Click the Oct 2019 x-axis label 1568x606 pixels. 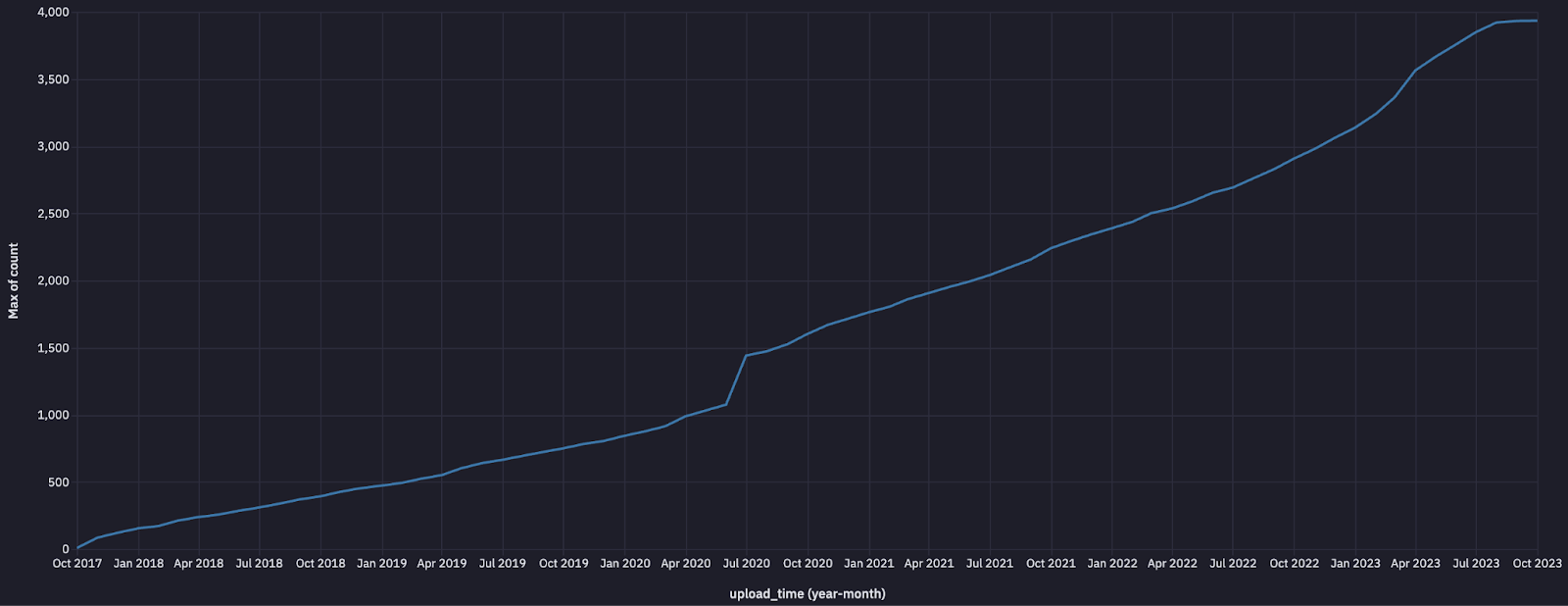click(563, 564)
